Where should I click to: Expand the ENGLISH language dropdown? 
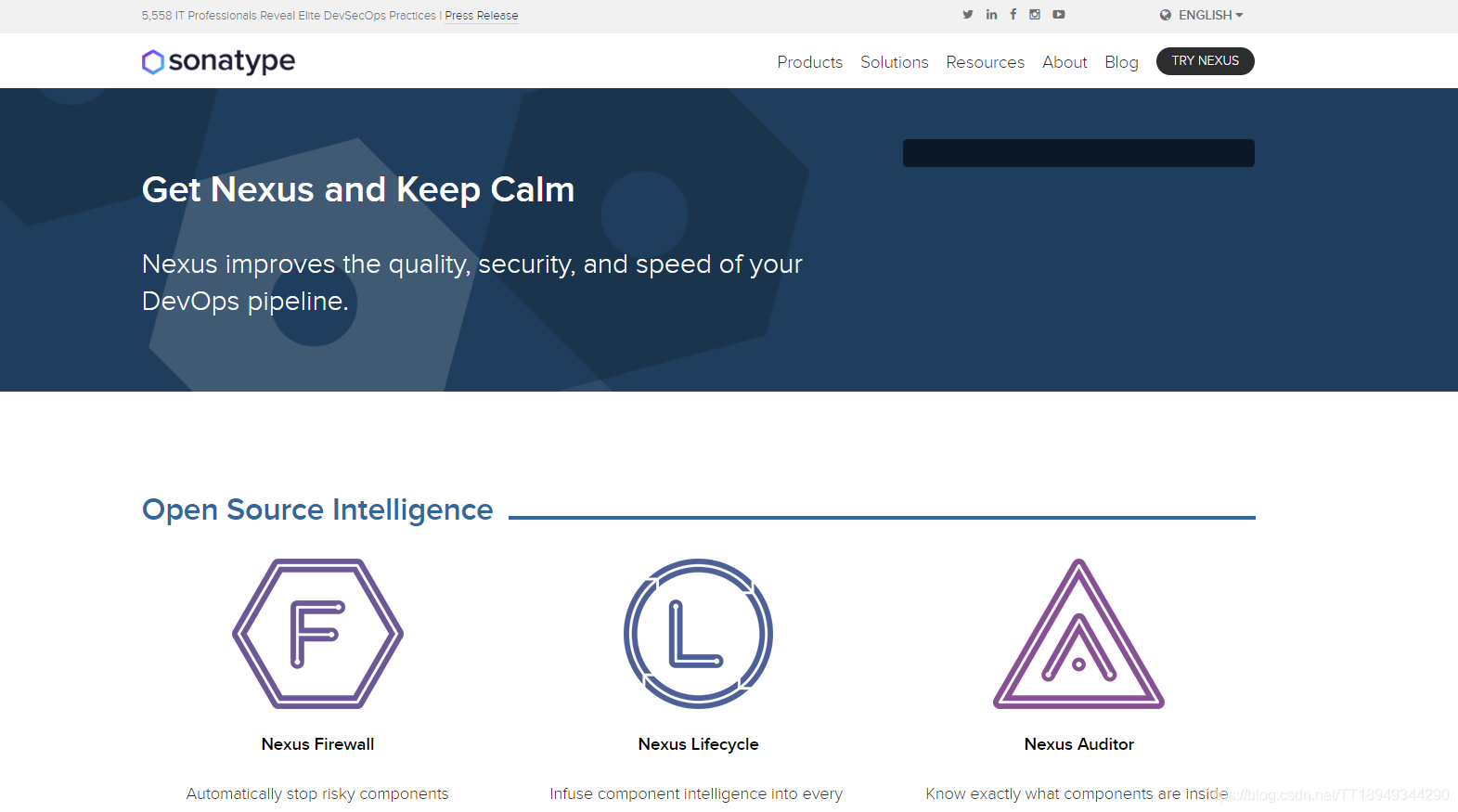pyautogui.click(x=1210, y=15)
